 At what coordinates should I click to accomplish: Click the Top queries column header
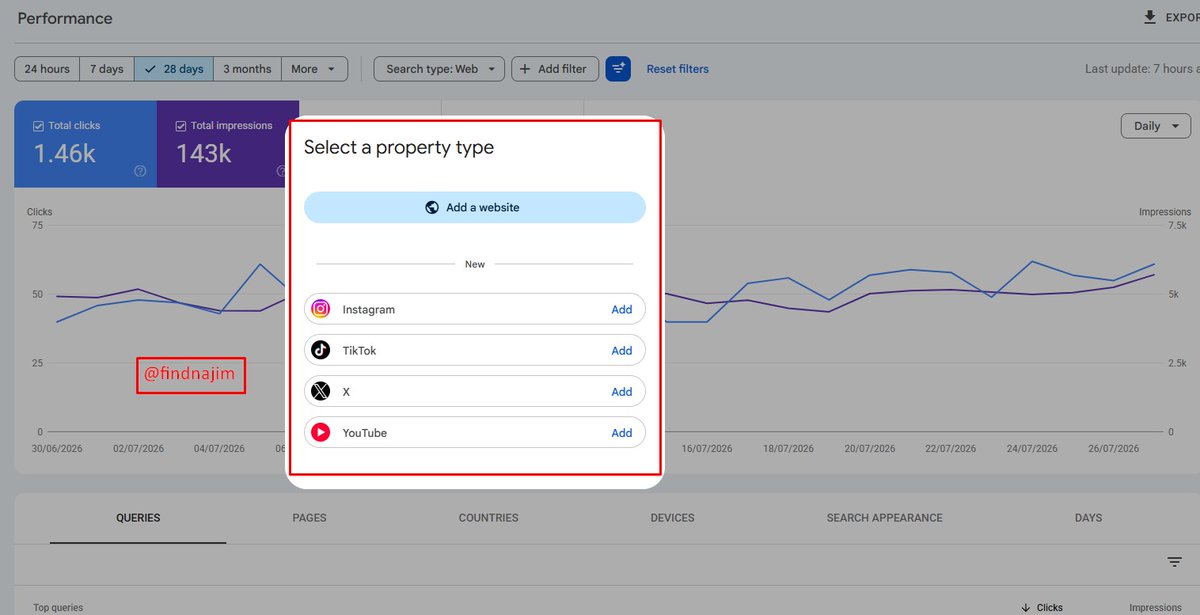point(58,607)
